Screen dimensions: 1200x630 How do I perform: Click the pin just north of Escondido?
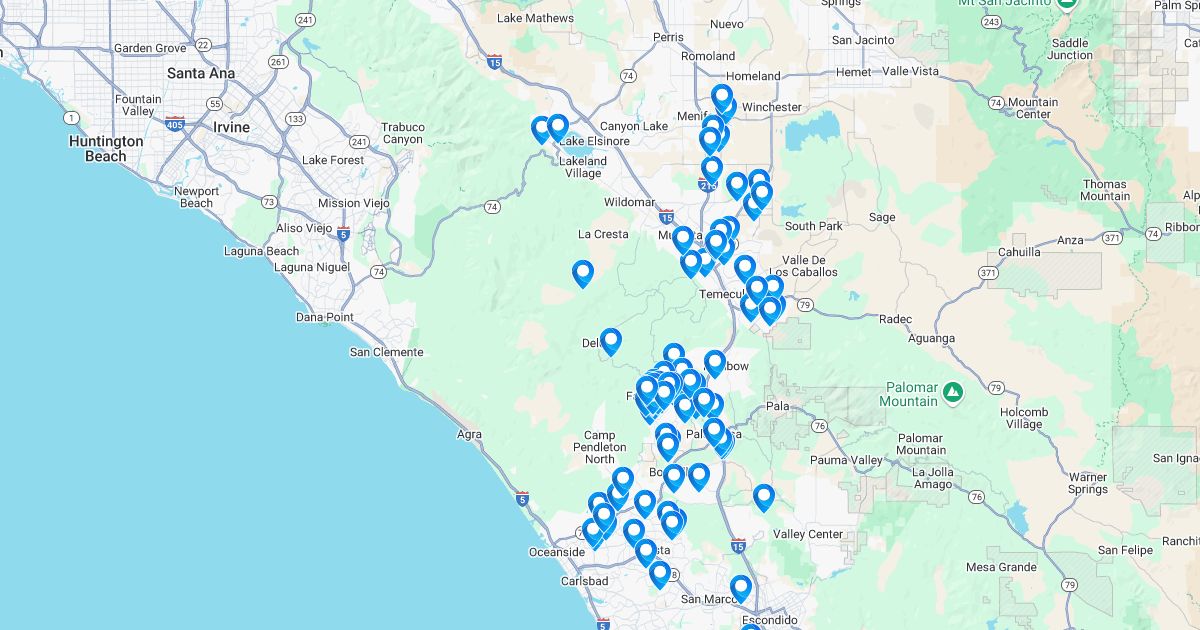(740, 588)
